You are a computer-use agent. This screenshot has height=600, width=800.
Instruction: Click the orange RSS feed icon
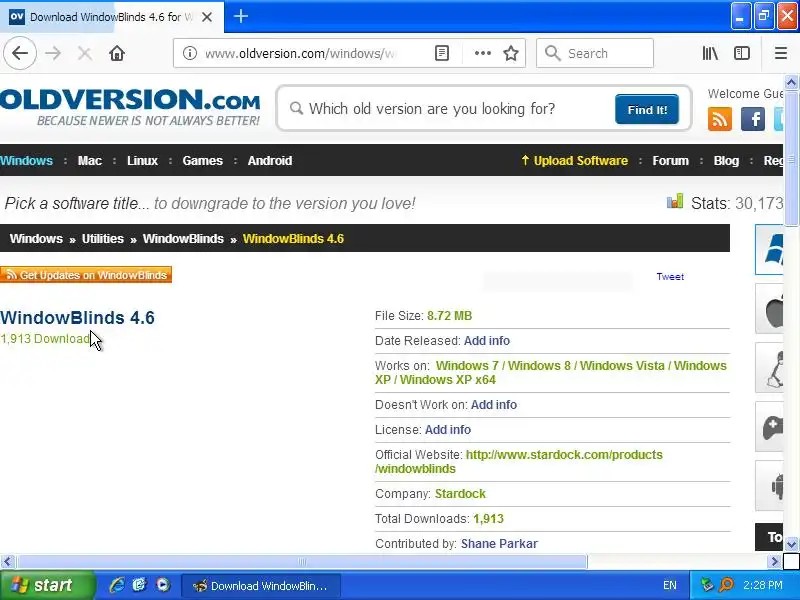point(719,119)
